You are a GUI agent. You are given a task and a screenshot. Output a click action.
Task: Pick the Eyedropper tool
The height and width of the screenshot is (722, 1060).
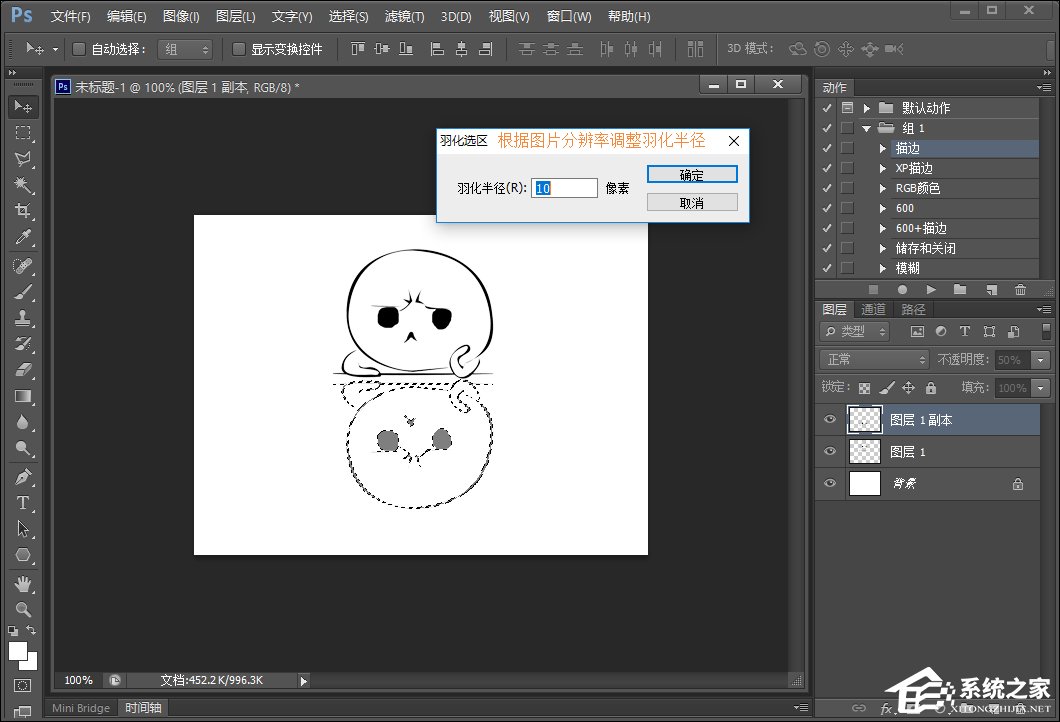coord(23,237)
